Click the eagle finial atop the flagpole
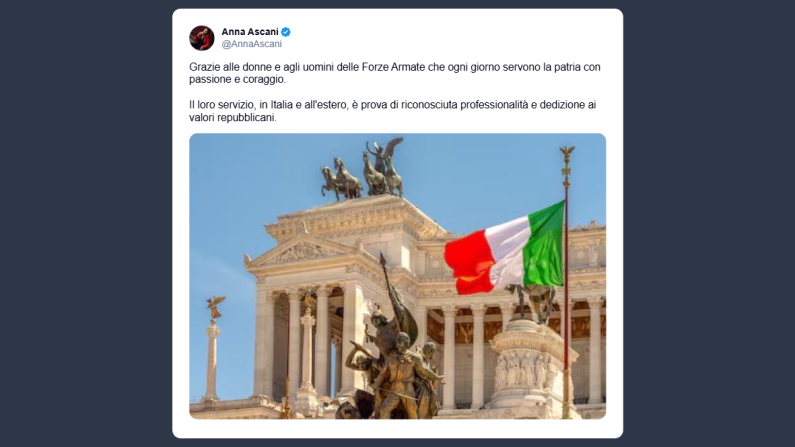Screen dimensions: 795x447 (567, 151)
